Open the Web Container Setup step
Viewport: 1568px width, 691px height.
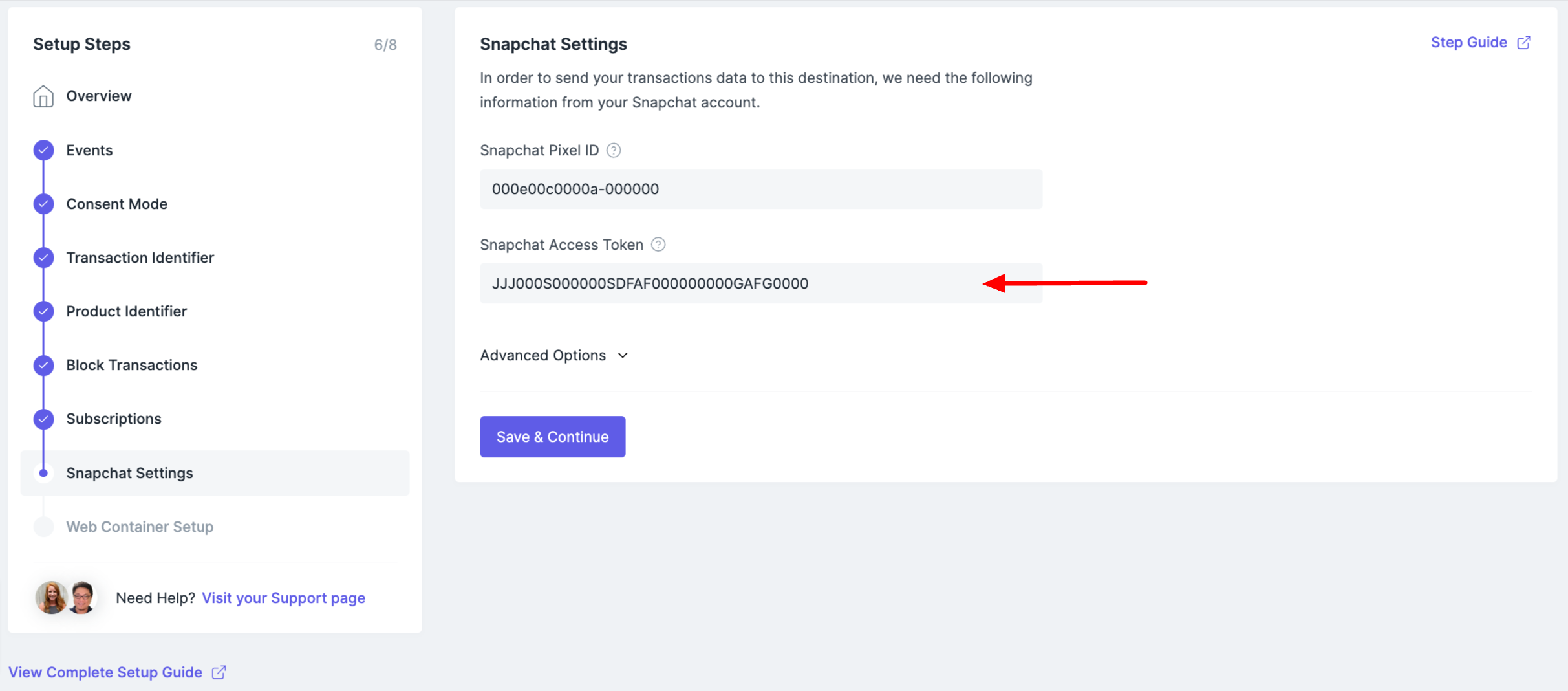tap(140, 527)
